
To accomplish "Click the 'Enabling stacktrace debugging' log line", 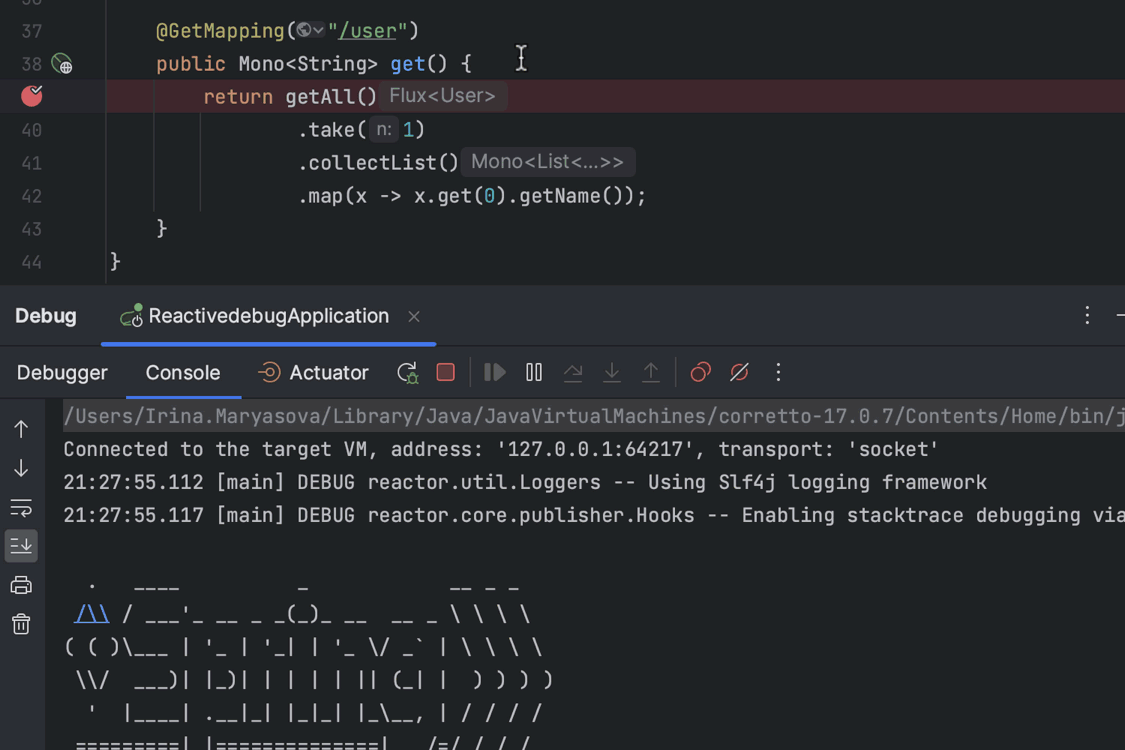I will (x=594, y=515).
